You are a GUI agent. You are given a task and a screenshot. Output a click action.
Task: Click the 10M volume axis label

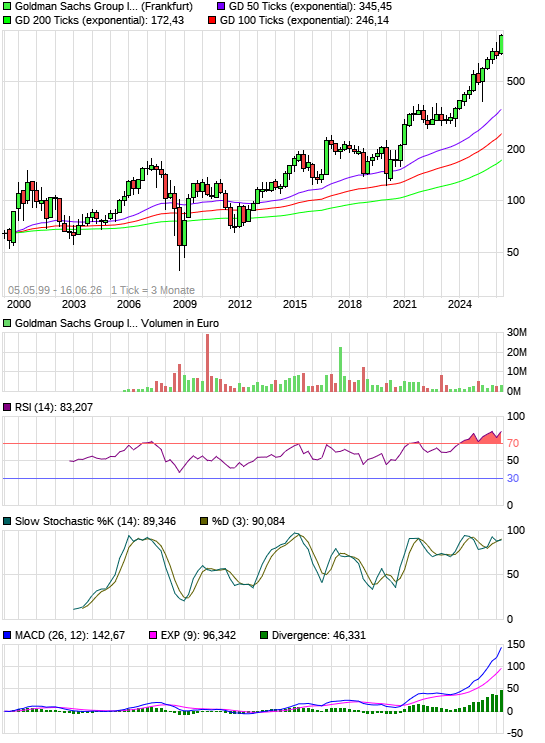517,372
